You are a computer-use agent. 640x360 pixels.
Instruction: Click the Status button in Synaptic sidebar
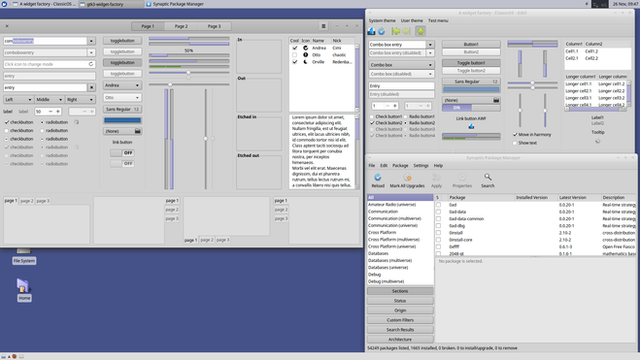coord(400,301)
